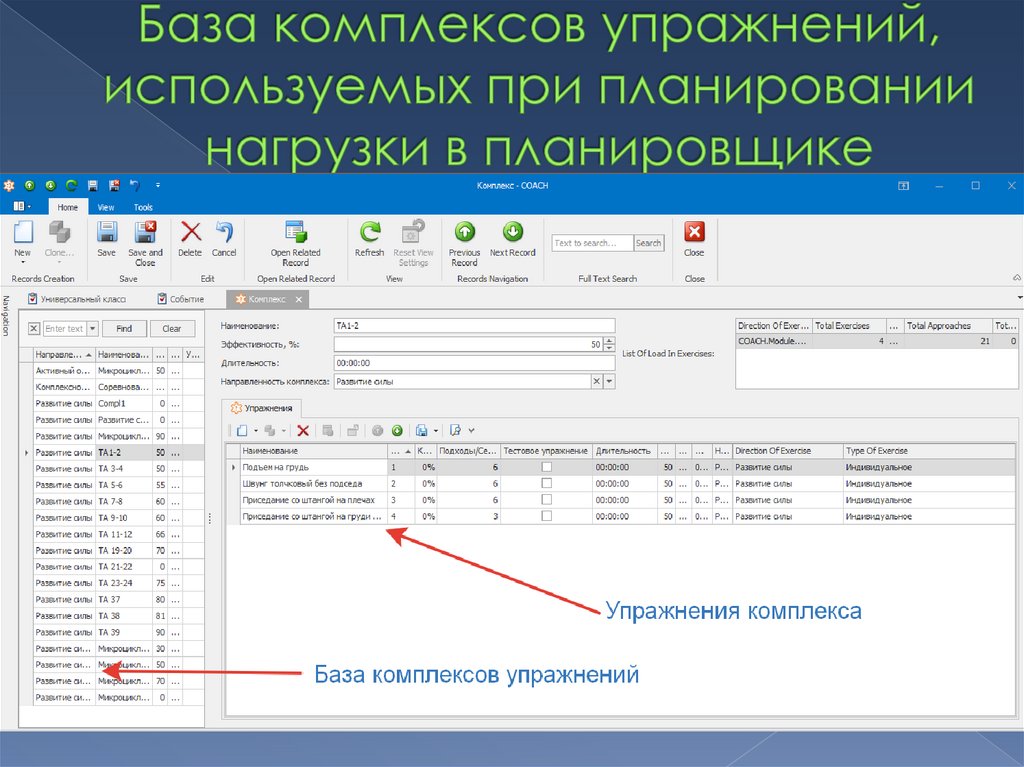Open dropdown next to export icon in Упражнения toolbar
This screenshot has width=1024, height=767.
[x=436, y=431]
